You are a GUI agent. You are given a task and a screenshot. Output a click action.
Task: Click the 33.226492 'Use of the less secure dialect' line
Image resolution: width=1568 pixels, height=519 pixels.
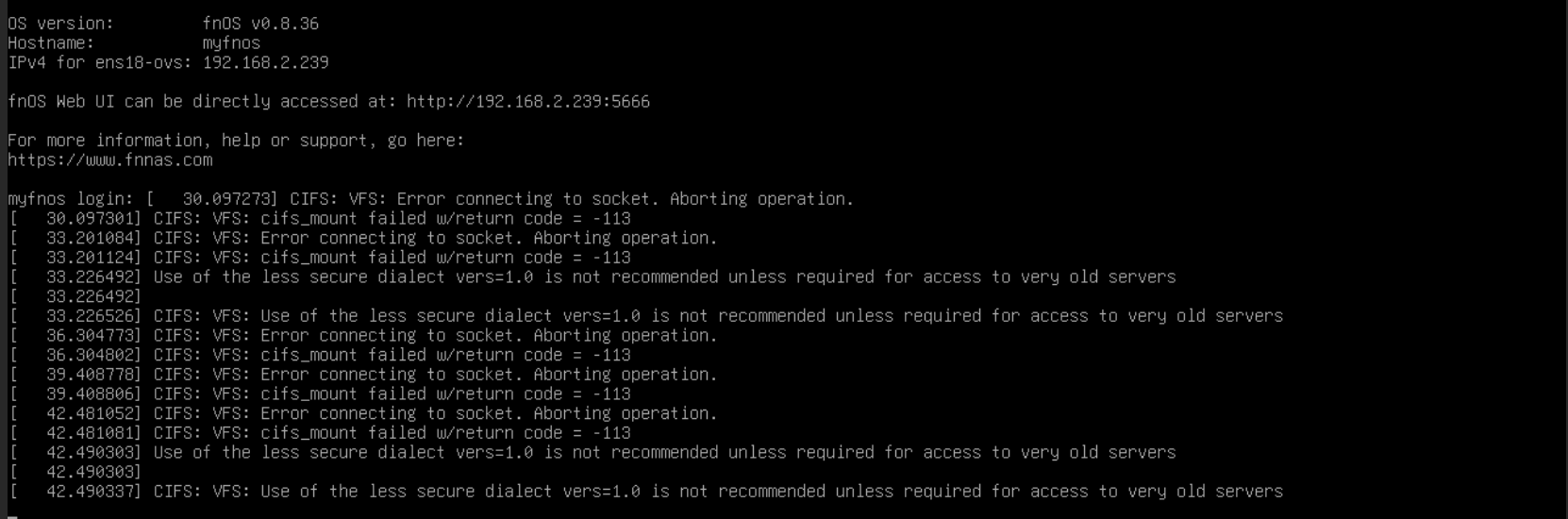click(592, 277)
